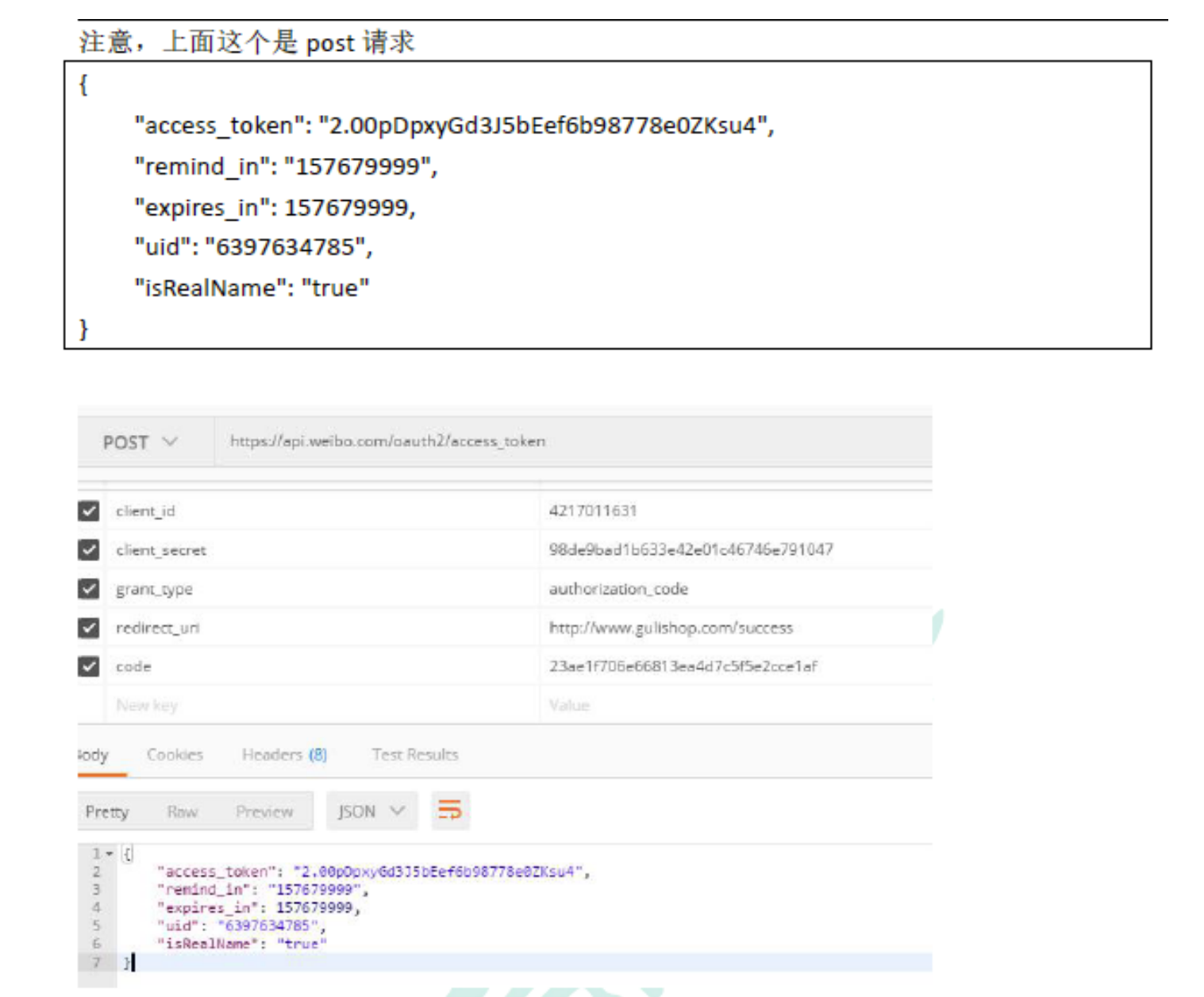The height and width of the screenshot is (997, 1204).
Task: Uncheck the redirect_uri parameter checkbox
Action: pos(89,628)
